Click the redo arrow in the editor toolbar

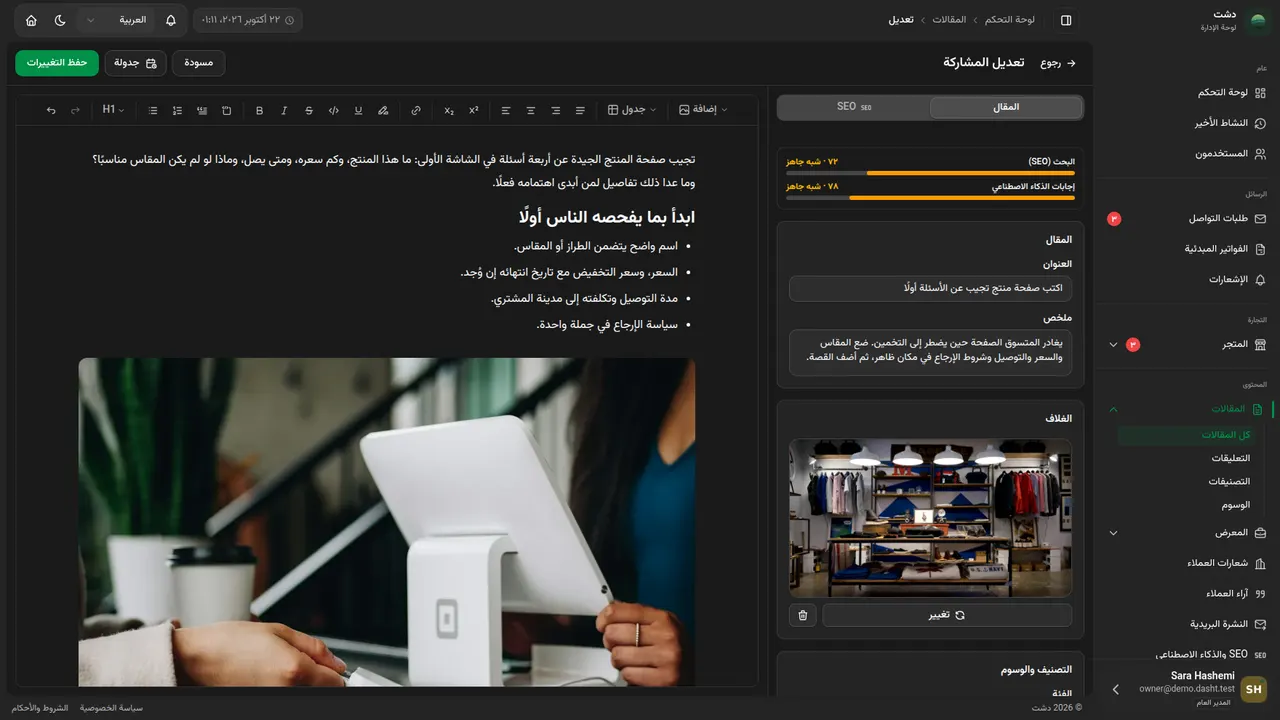coord(75,110)
